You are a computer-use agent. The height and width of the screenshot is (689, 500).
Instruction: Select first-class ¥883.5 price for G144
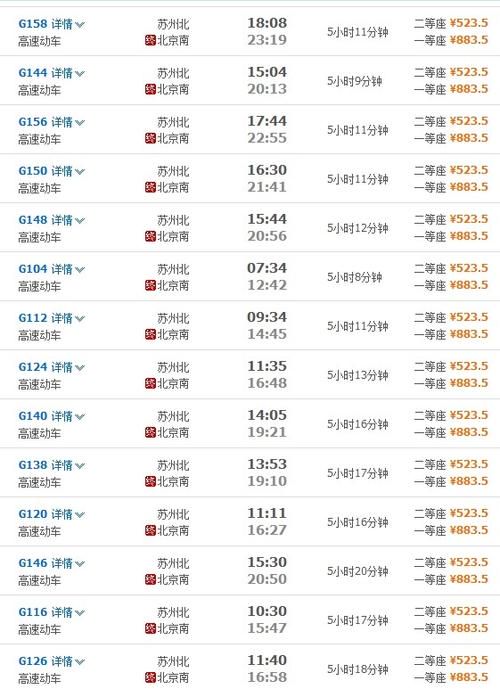coord(469,89)
